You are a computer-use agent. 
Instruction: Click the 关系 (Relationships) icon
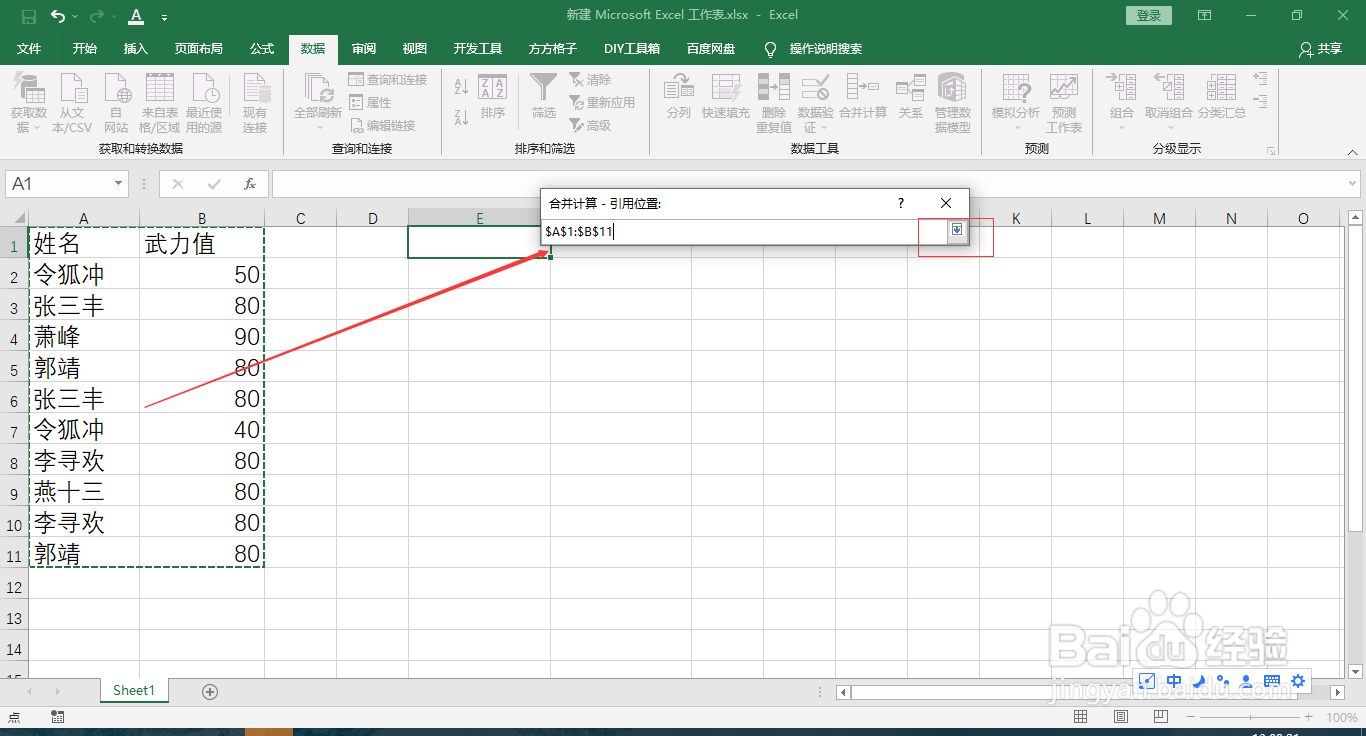pos(911,100)
